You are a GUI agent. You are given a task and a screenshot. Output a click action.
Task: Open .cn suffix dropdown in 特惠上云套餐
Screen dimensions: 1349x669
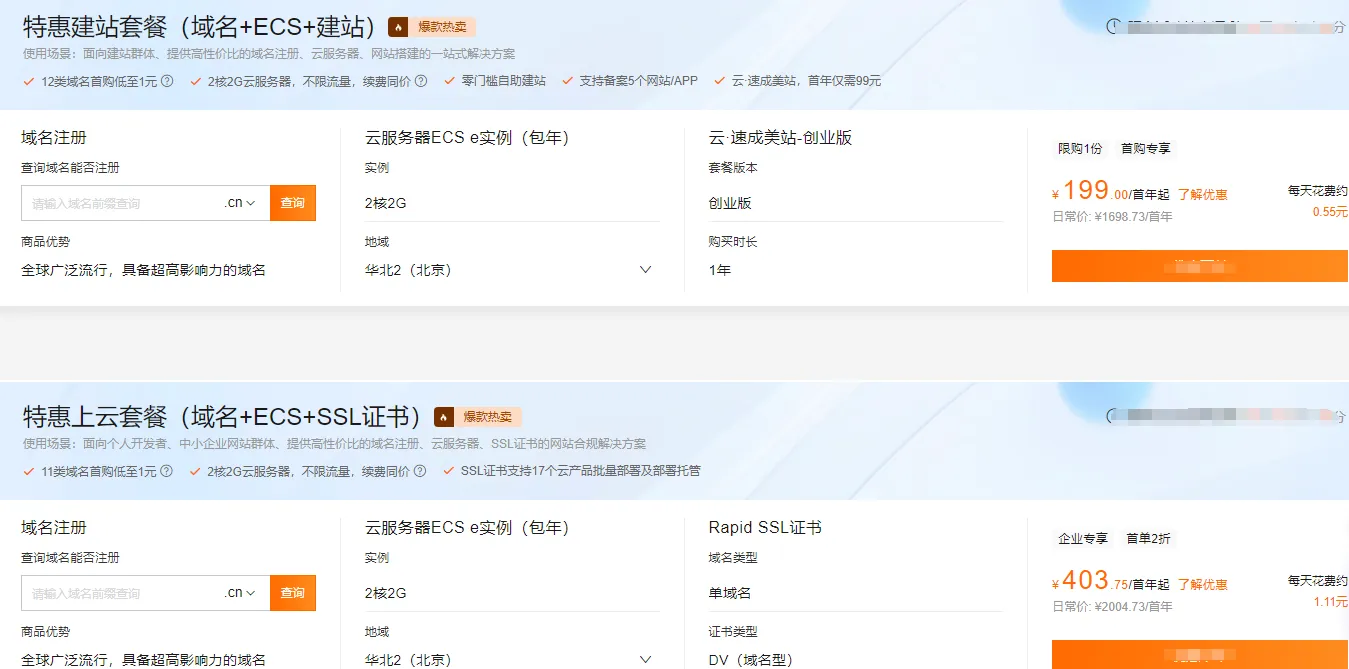point(240,593)
